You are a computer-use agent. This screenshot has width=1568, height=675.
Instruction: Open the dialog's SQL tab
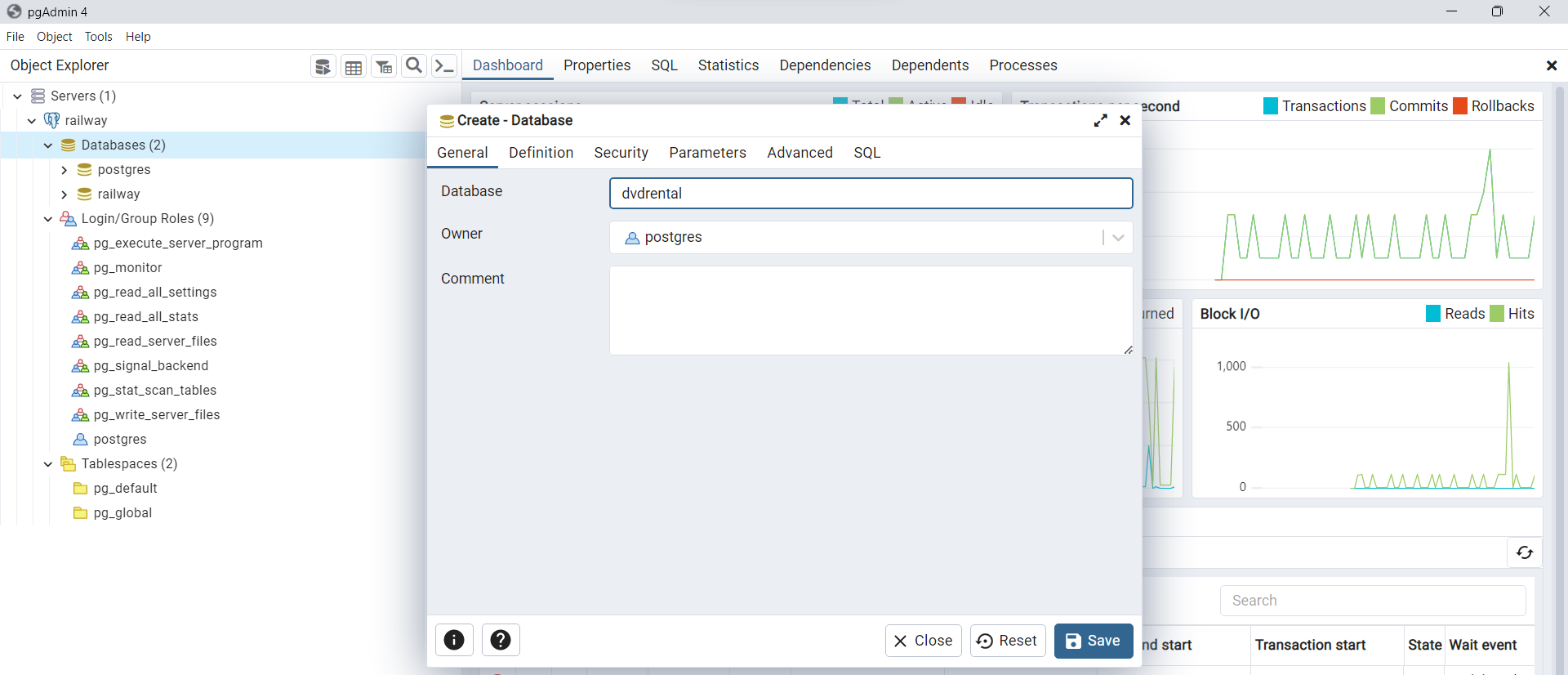pyautogui.click(x=866, y=153)
